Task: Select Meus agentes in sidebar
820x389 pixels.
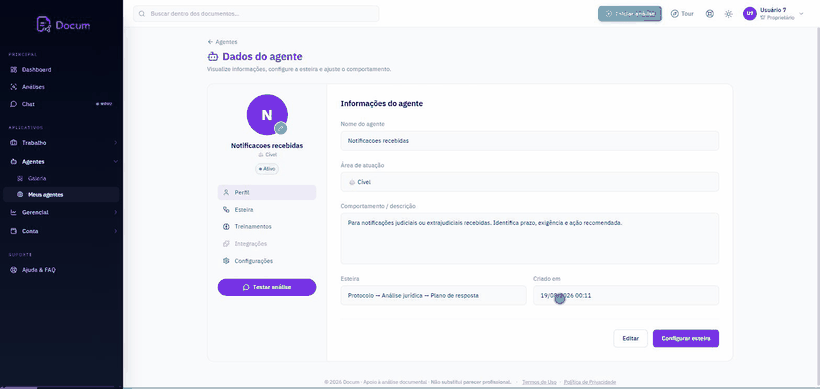Action: click(x=61, y=194)
